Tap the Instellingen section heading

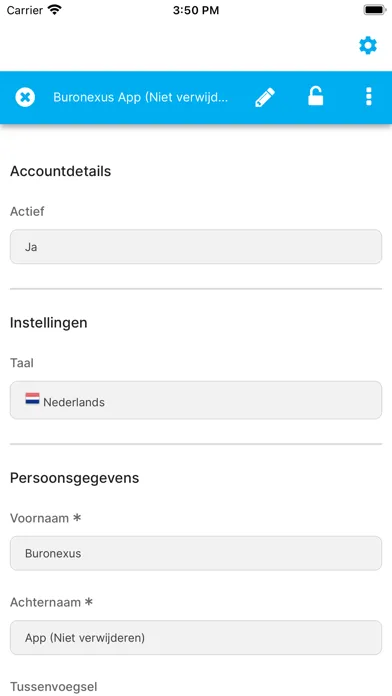click(x=49, y=323)
